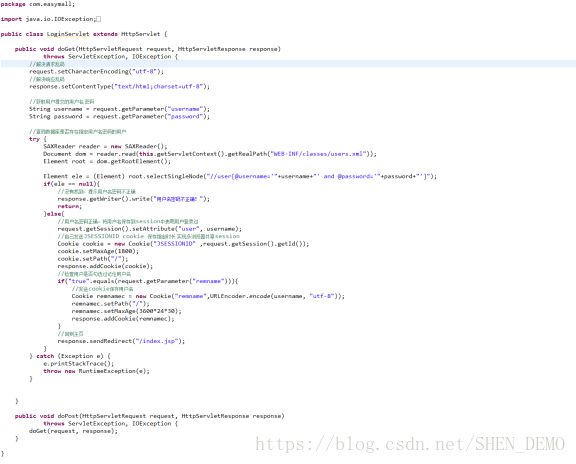Select the "text/html;charset=utf-8" string
The image size is (576, 464).
tap(159, 86)
